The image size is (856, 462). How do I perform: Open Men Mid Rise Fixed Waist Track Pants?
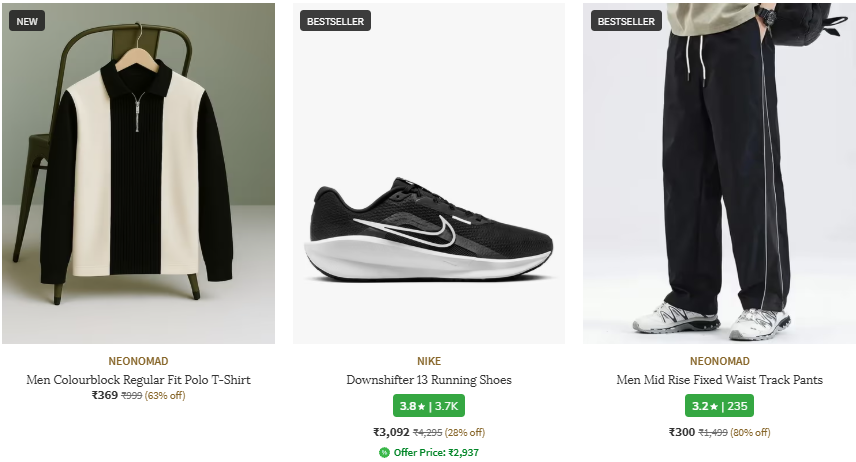tap(719, 380)
